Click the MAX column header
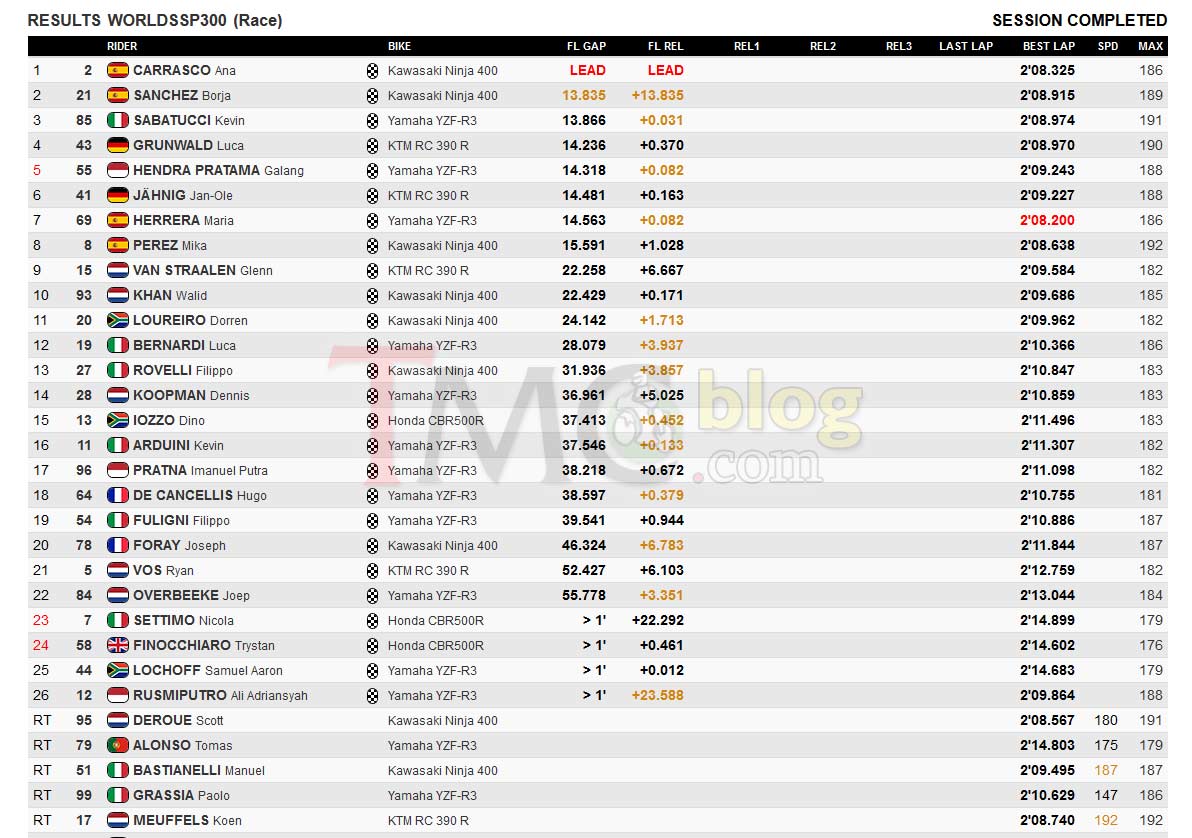 coord(1150,46)
